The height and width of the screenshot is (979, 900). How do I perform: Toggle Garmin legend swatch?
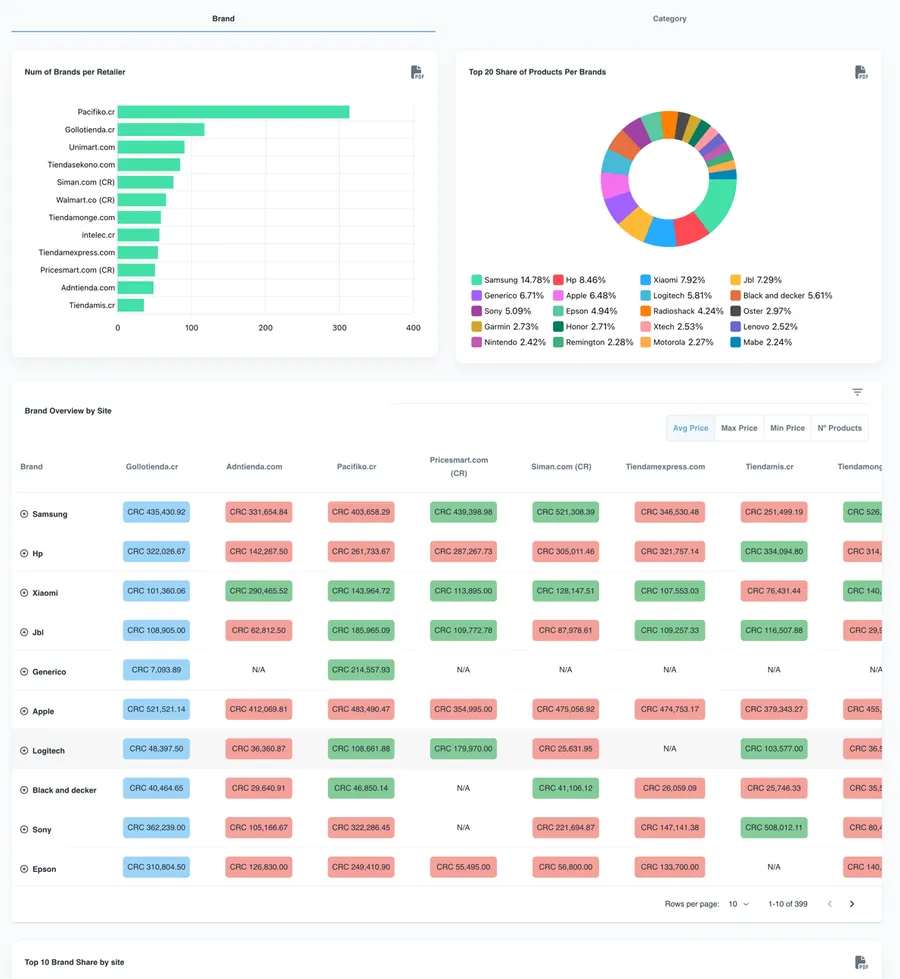(x=477, y=327)
